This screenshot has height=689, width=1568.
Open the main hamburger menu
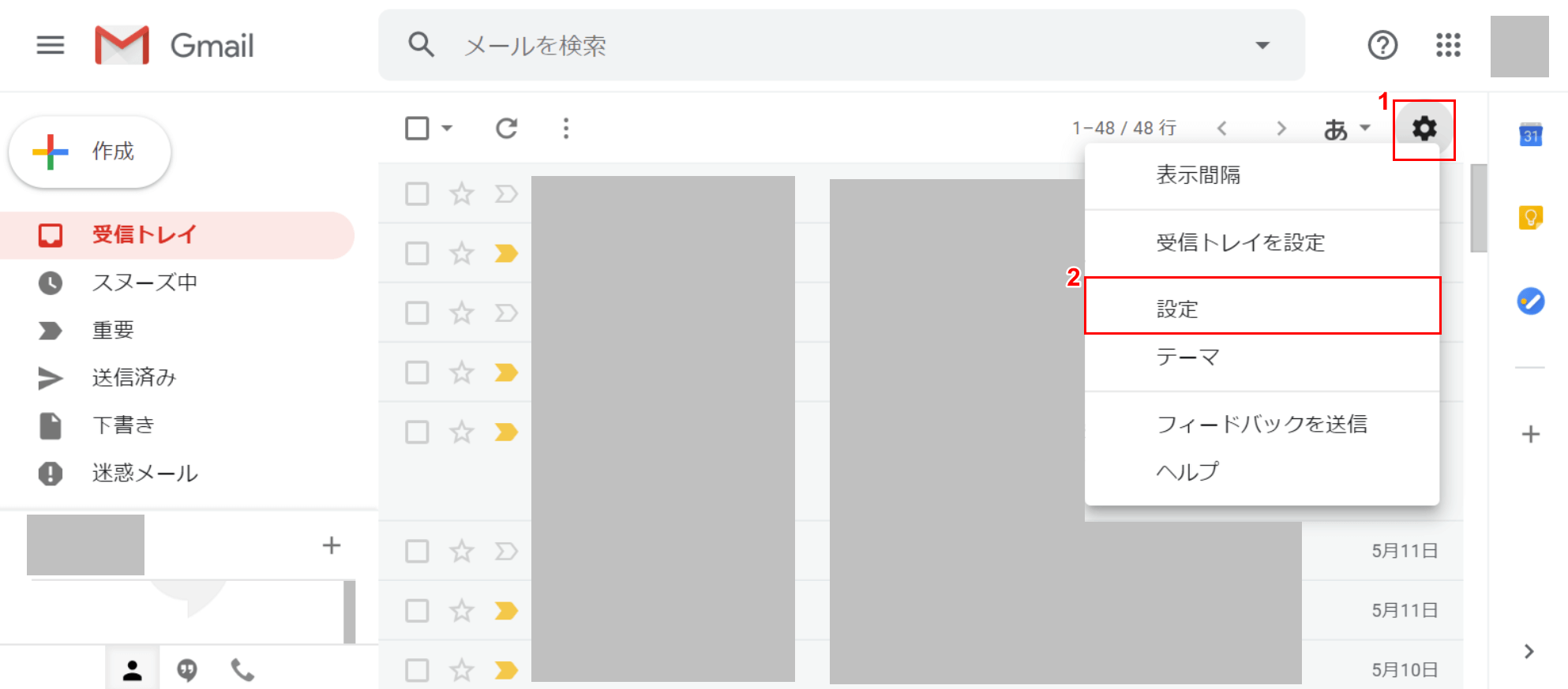[x=51, y=45]
